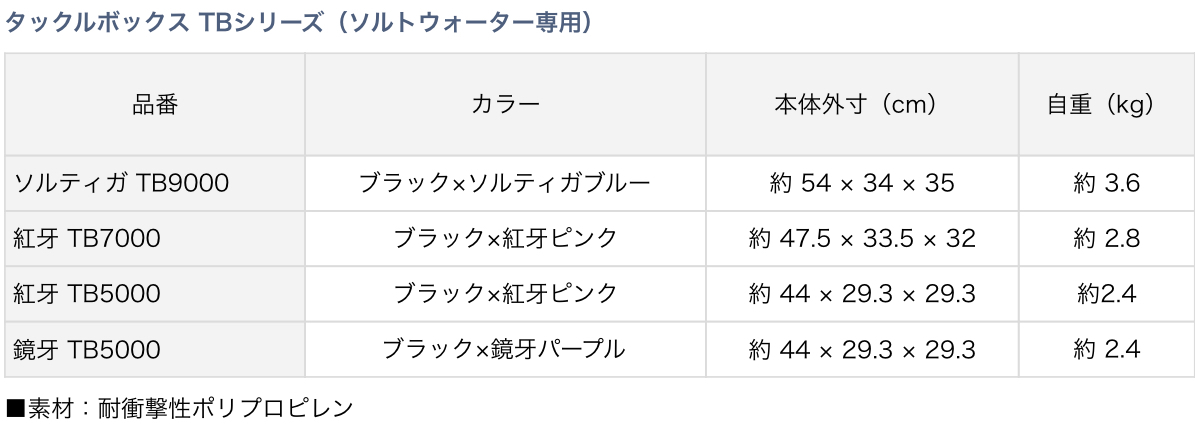Select the 約 2.8 weight cell

click(1106, 238)
